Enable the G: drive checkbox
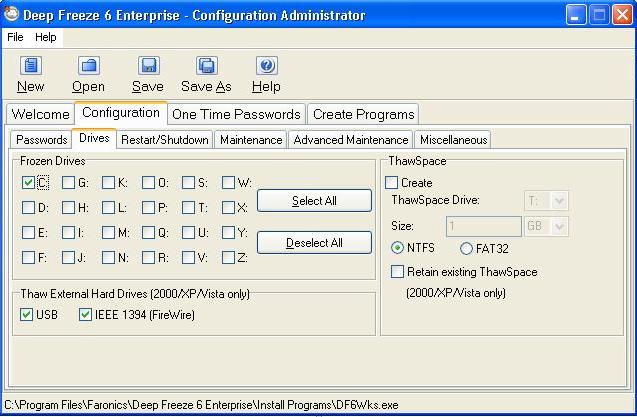Image resolution: width=637 pixels, height=417 pixels. (68, 183)
